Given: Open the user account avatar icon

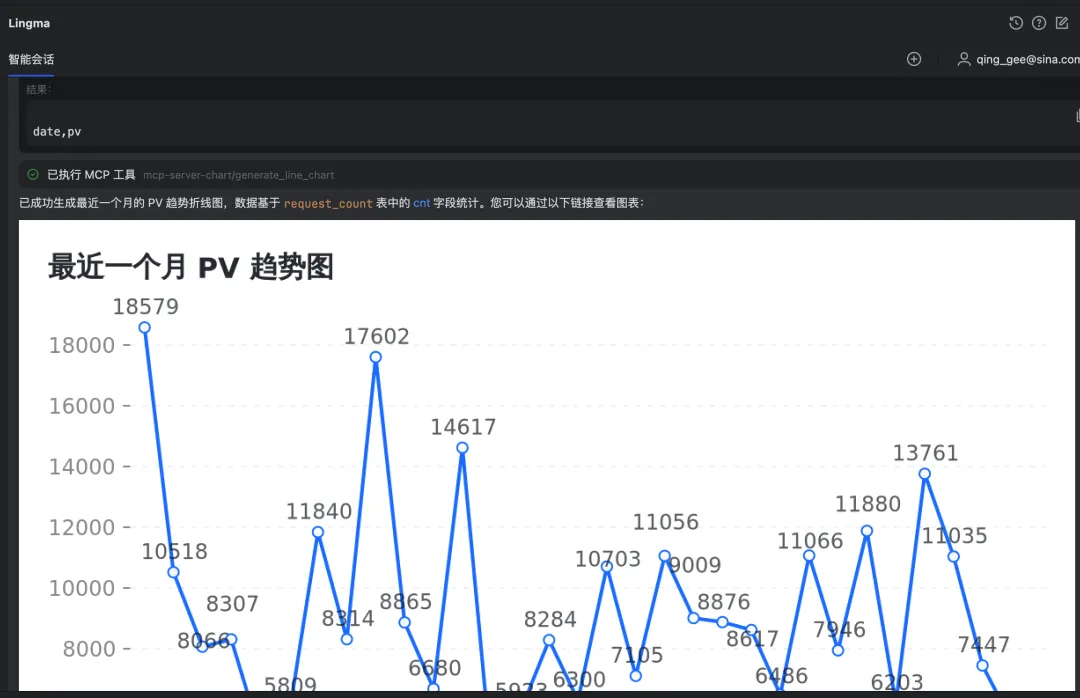Looking at the screenshot, I should click(x=964, y=59).
